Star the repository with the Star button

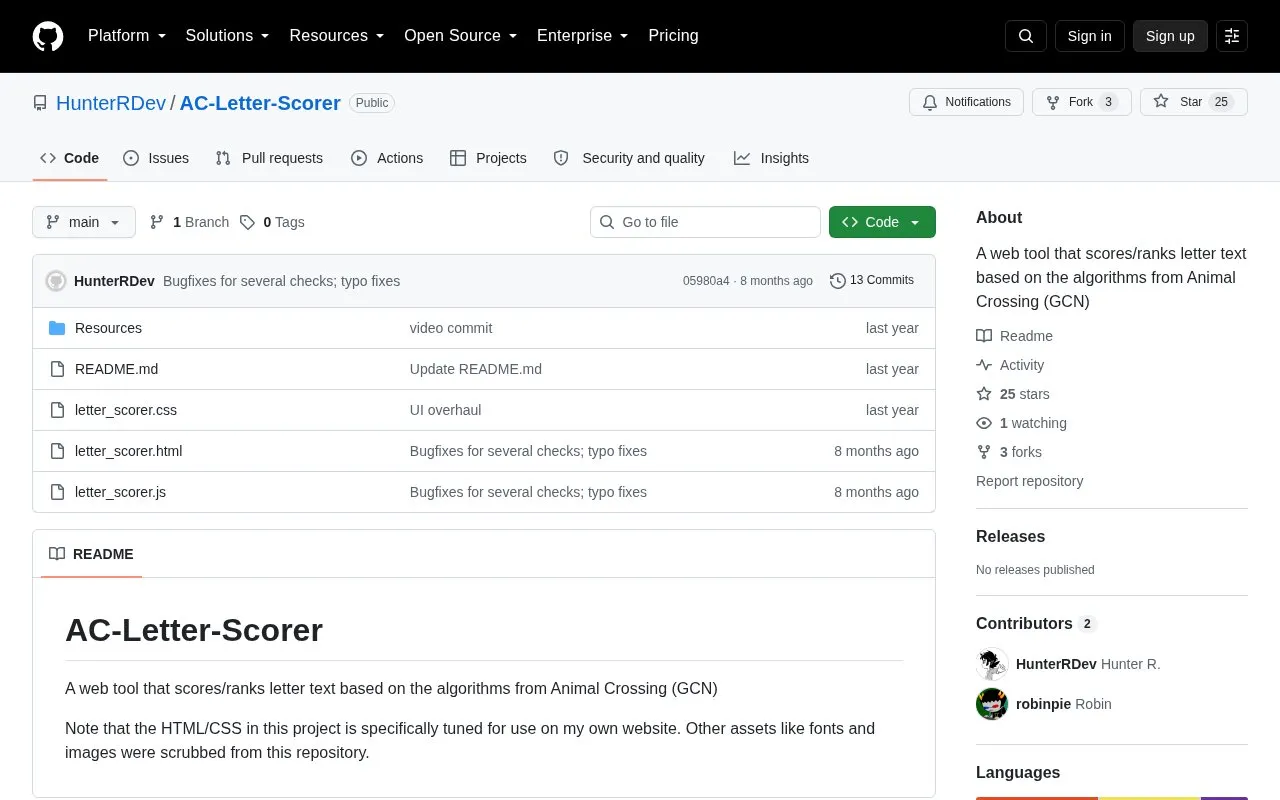pyautogui.click(x=1193, y=102)
